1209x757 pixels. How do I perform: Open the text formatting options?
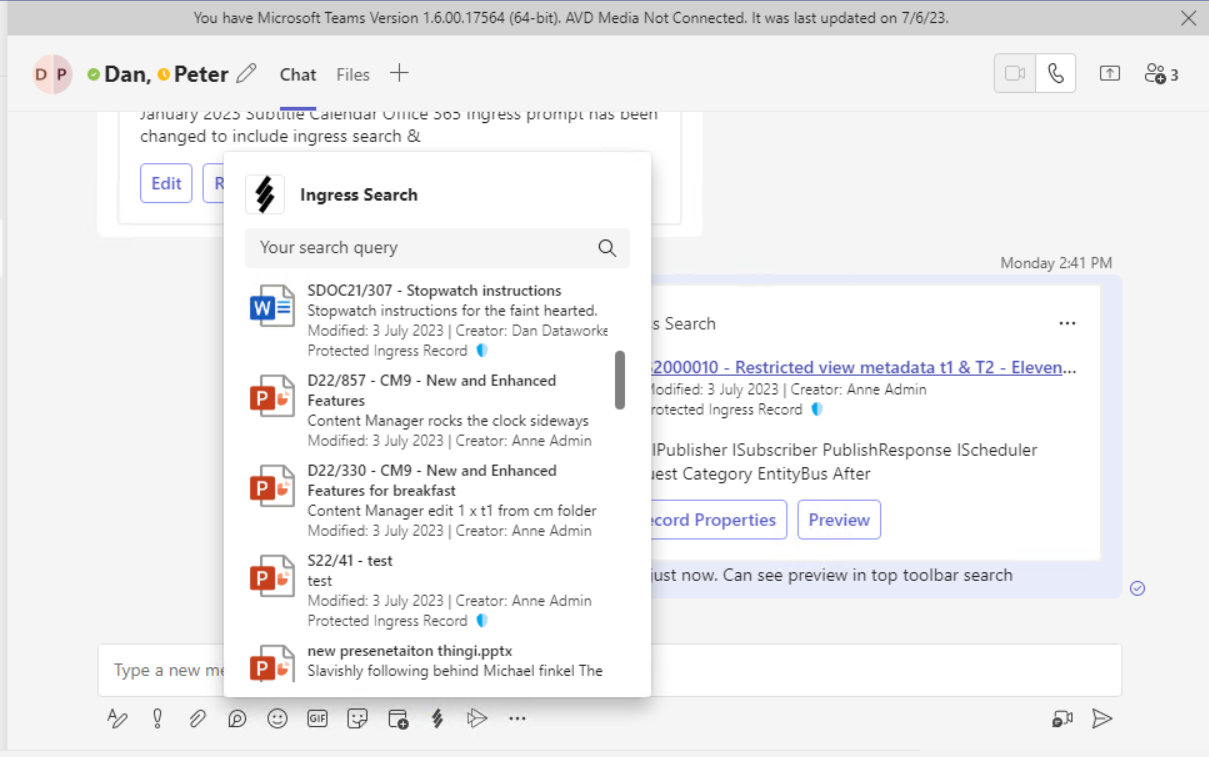click(117, 718)
